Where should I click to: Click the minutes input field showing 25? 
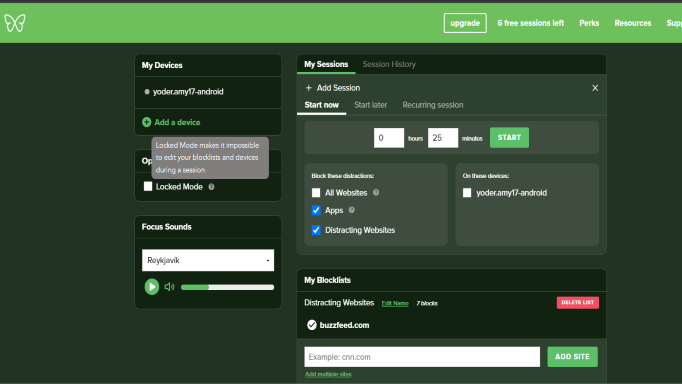[443, 138]
